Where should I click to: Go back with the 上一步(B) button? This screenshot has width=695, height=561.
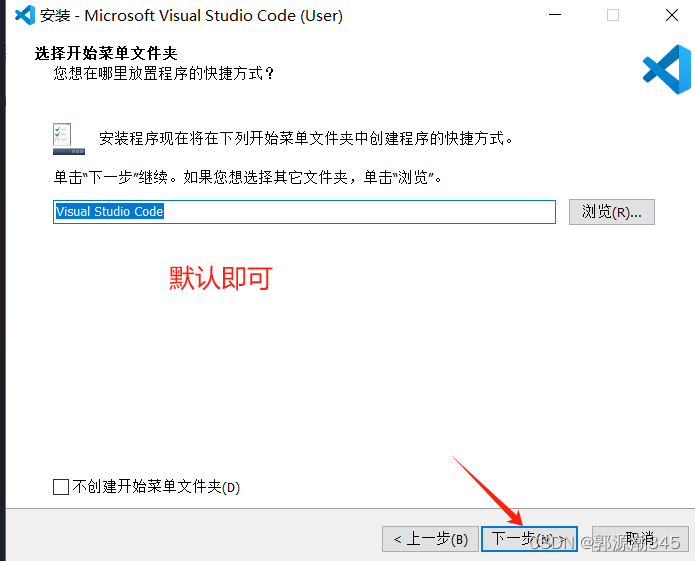(430, 539)
